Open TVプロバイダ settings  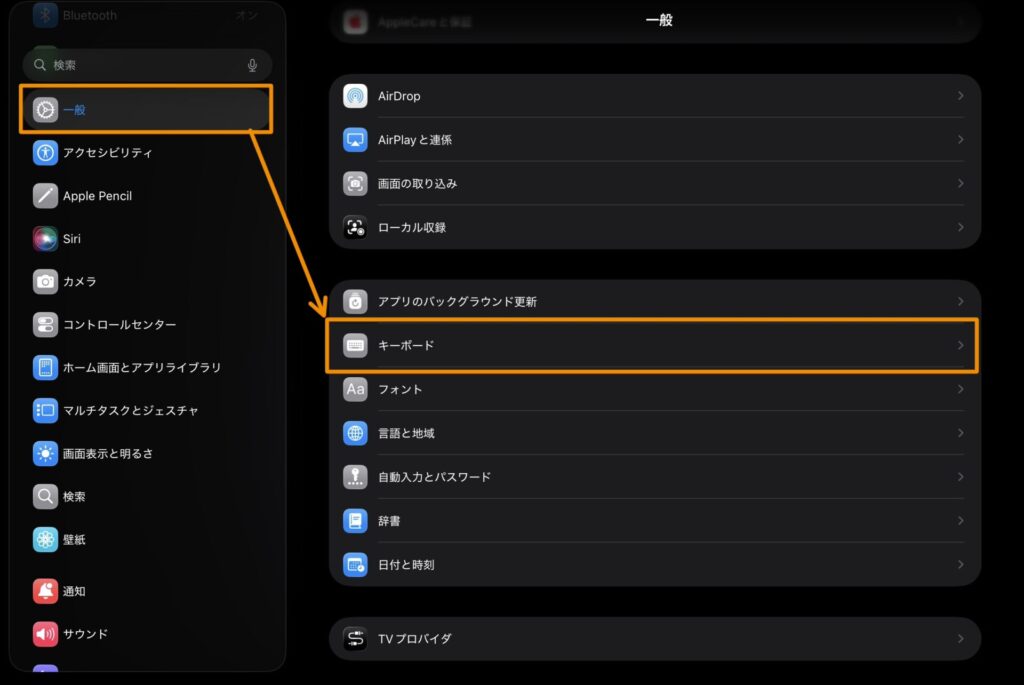(x=414, y=638)
